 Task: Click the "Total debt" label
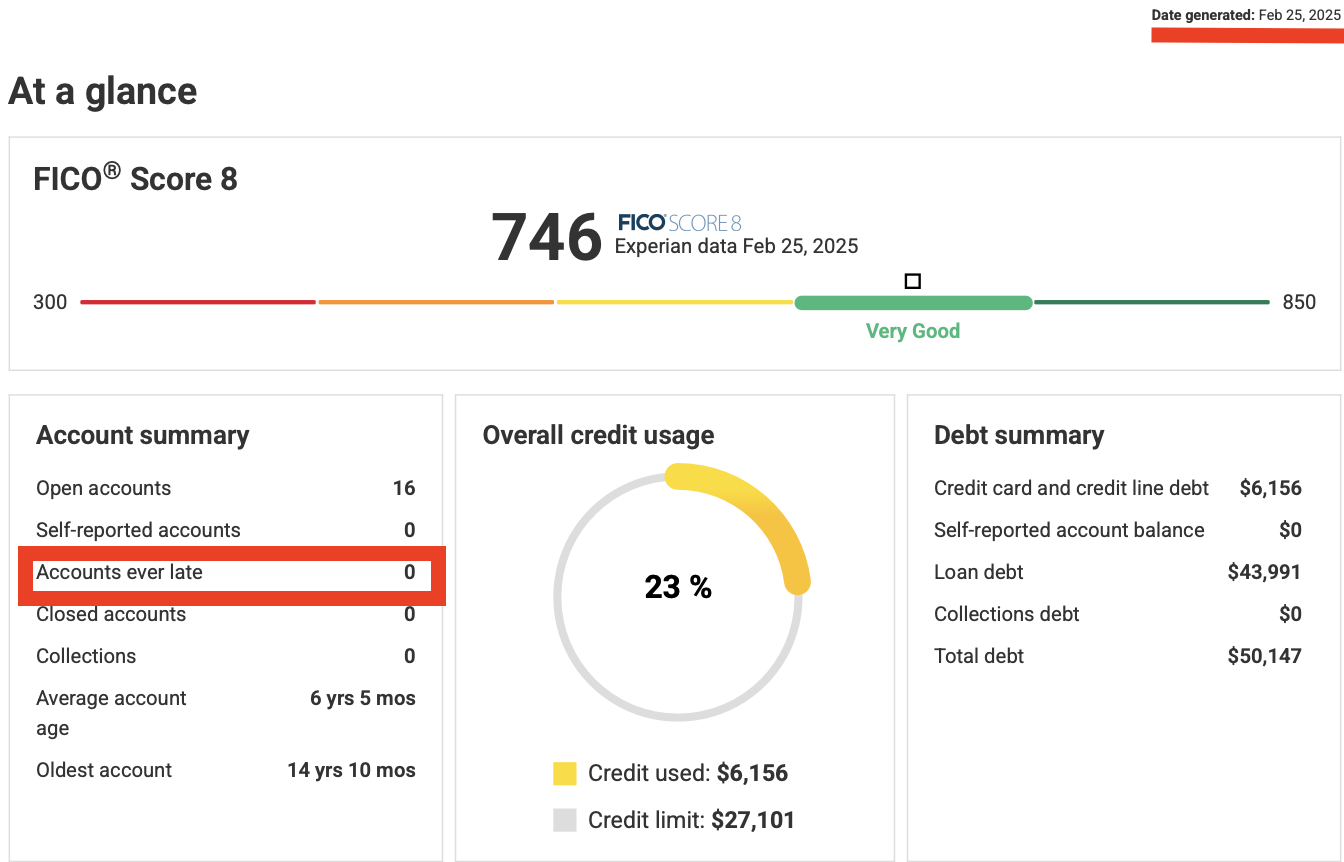pos(979,656)
